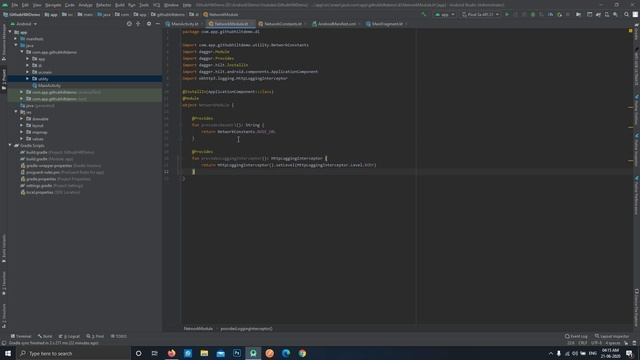This screenshot has width=640, height=360.
Task: Open Photoshop from the taskbar
Action: pos(237,353)
